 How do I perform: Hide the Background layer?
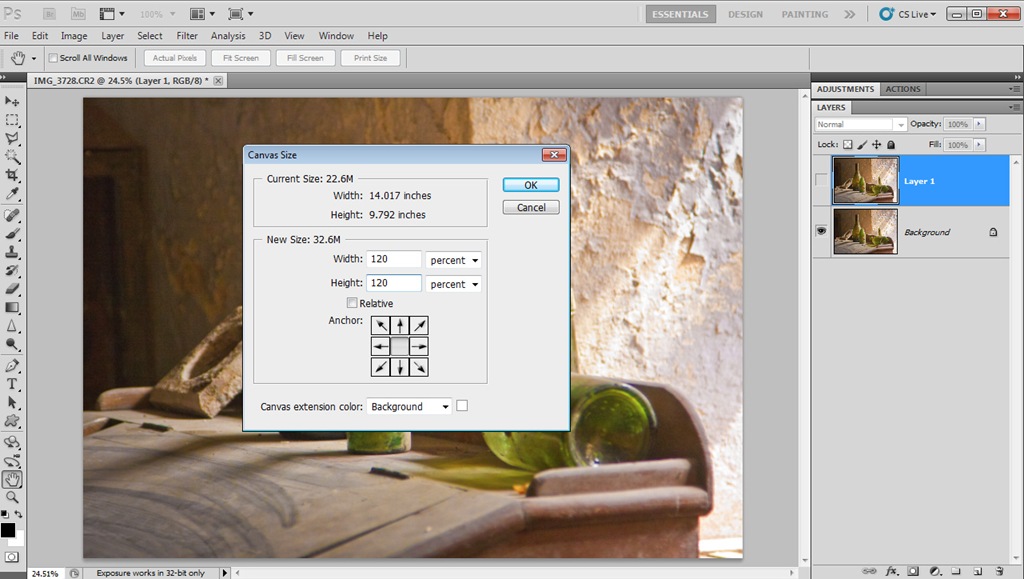823,231
